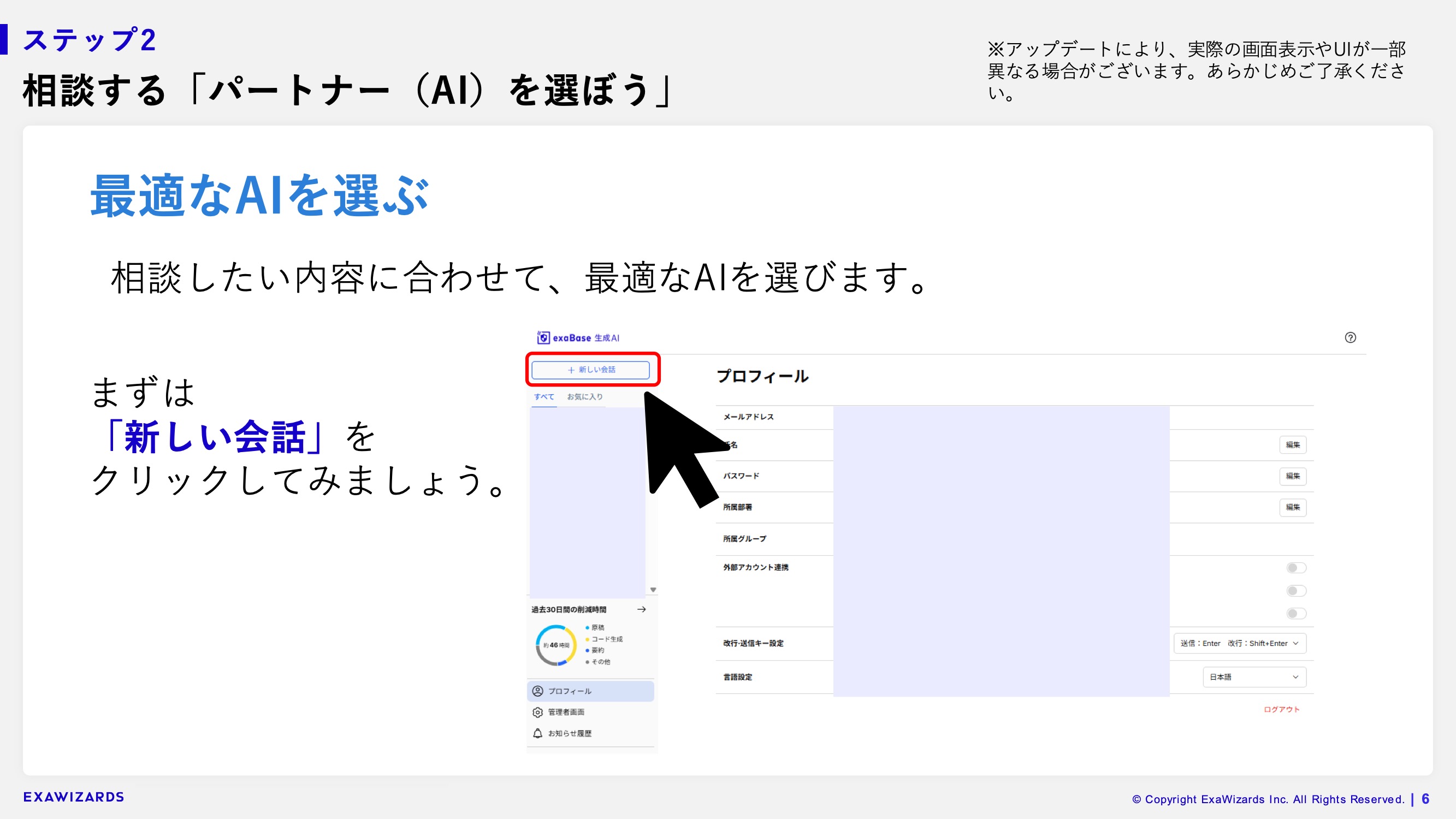Click the メールアドレス label

748,417
